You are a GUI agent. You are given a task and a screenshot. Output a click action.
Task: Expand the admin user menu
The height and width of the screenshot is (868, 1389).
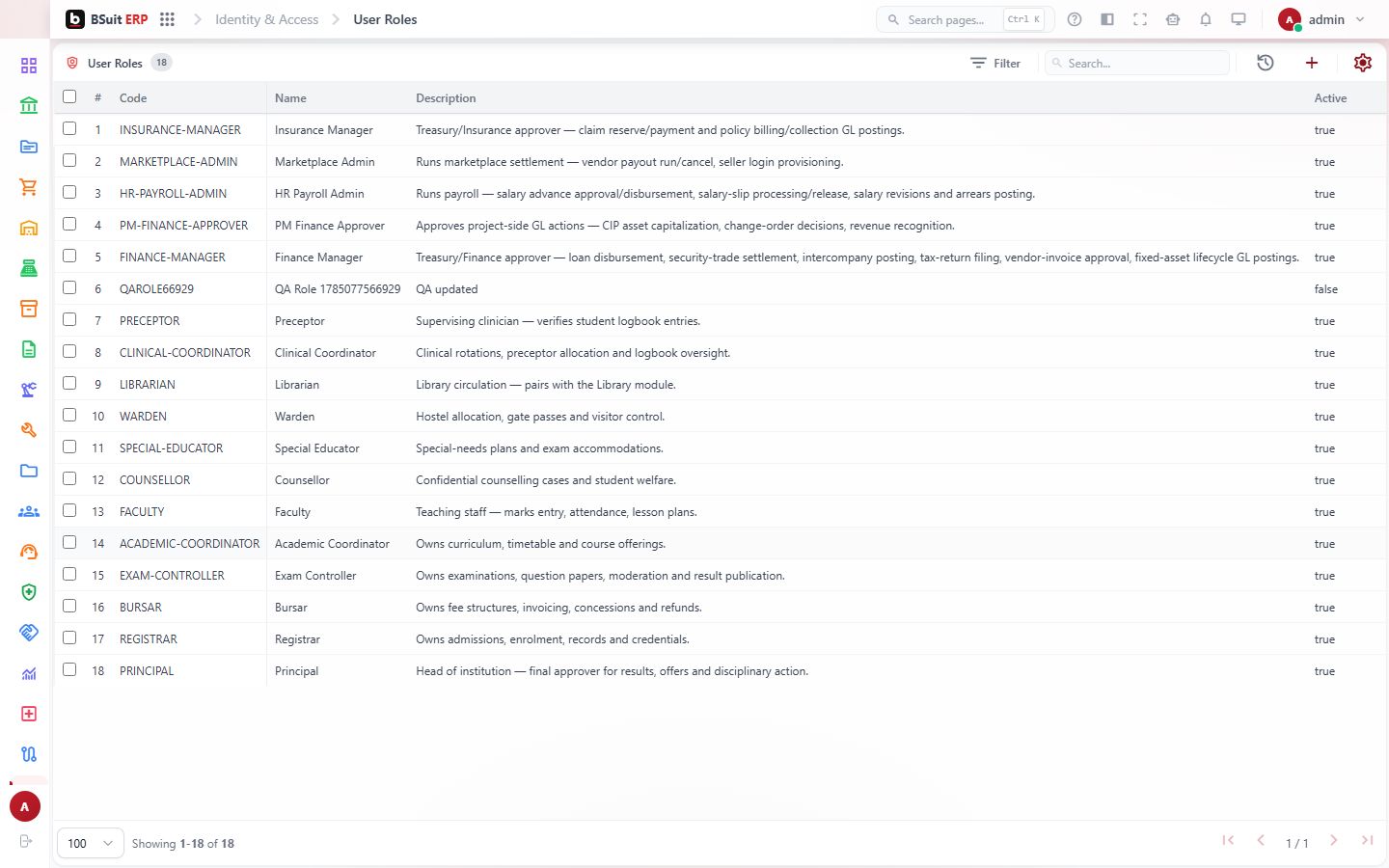pos(1321,19)
